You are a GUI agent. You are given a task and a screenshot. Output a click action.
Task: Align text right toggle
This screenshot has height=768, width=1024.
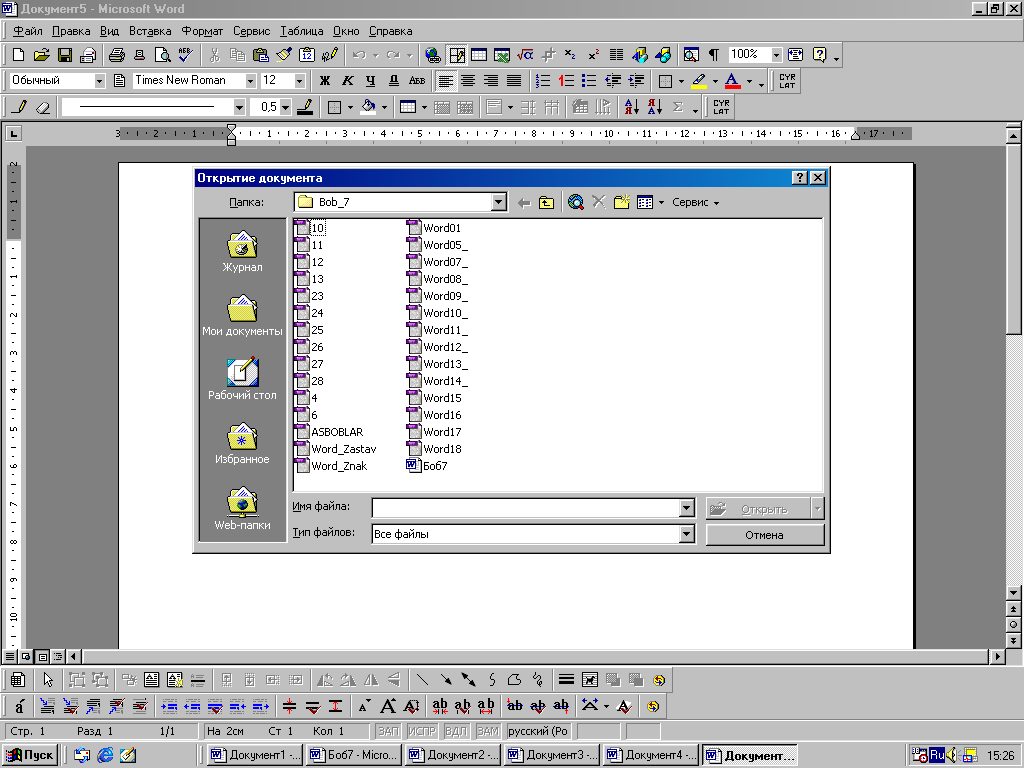click(x=490, y=81)
